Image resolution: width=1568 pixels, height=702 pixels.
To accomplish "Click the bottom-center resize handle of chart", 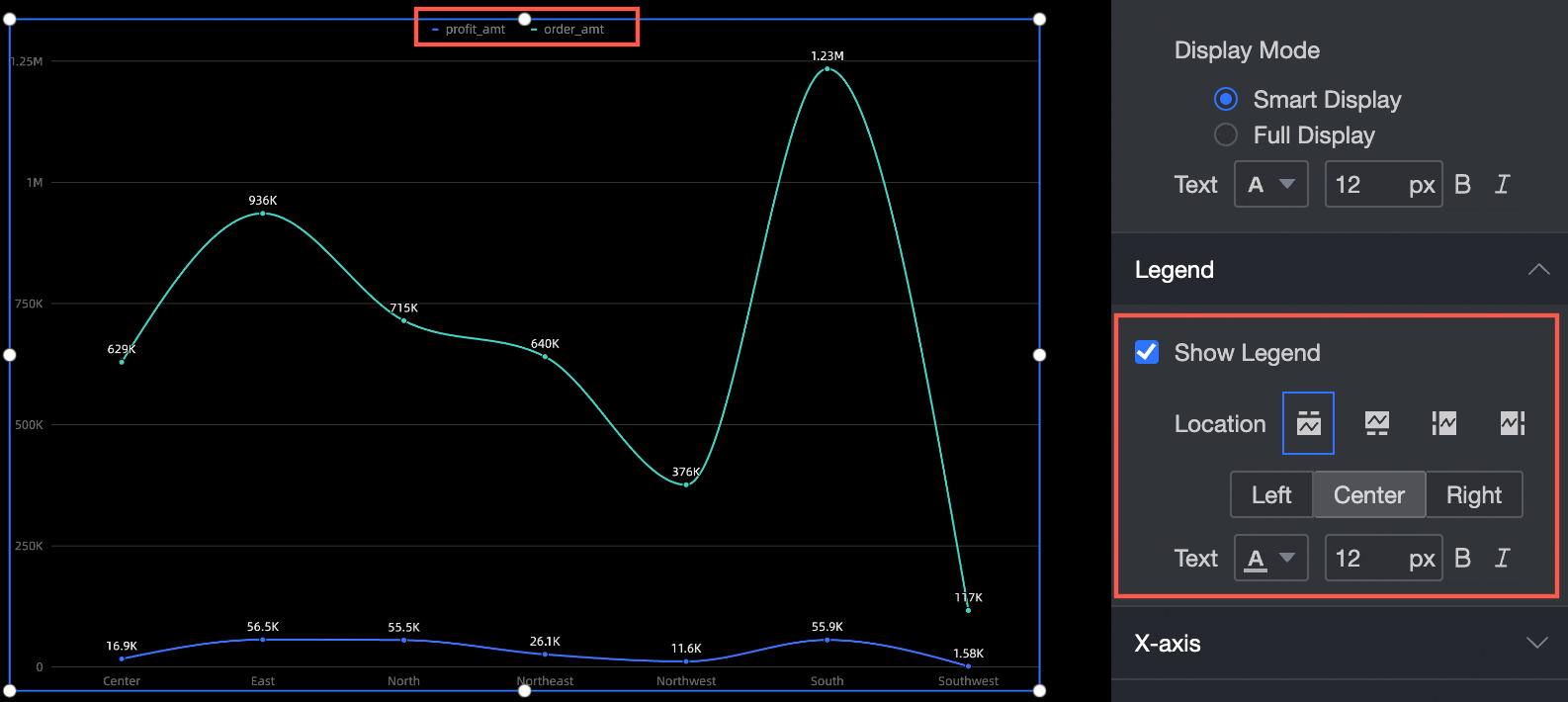I will coord(525,690).
